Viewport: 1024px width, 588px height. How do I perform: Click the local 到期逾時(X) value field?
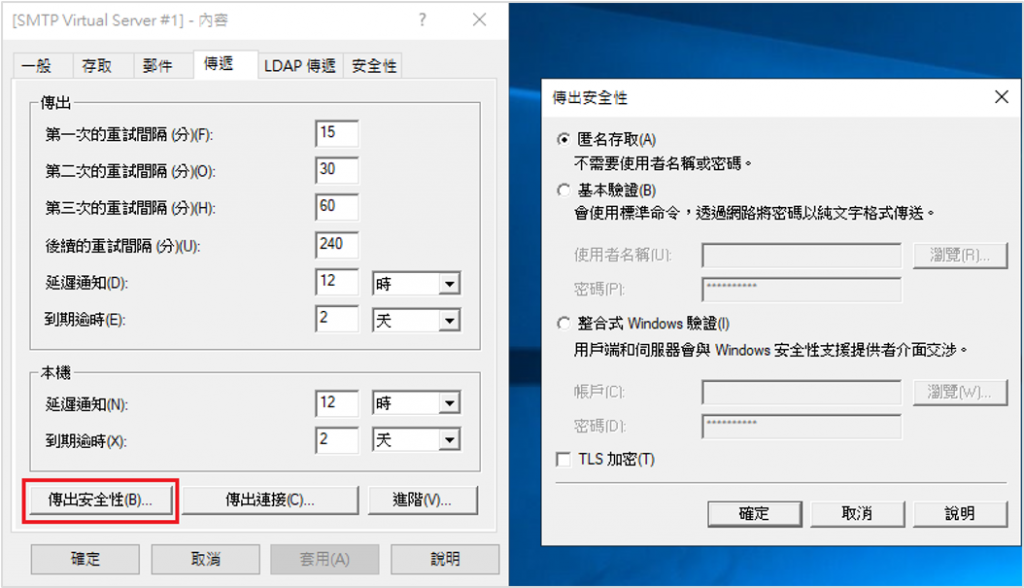pyautogui.click(x=337, y=440)
